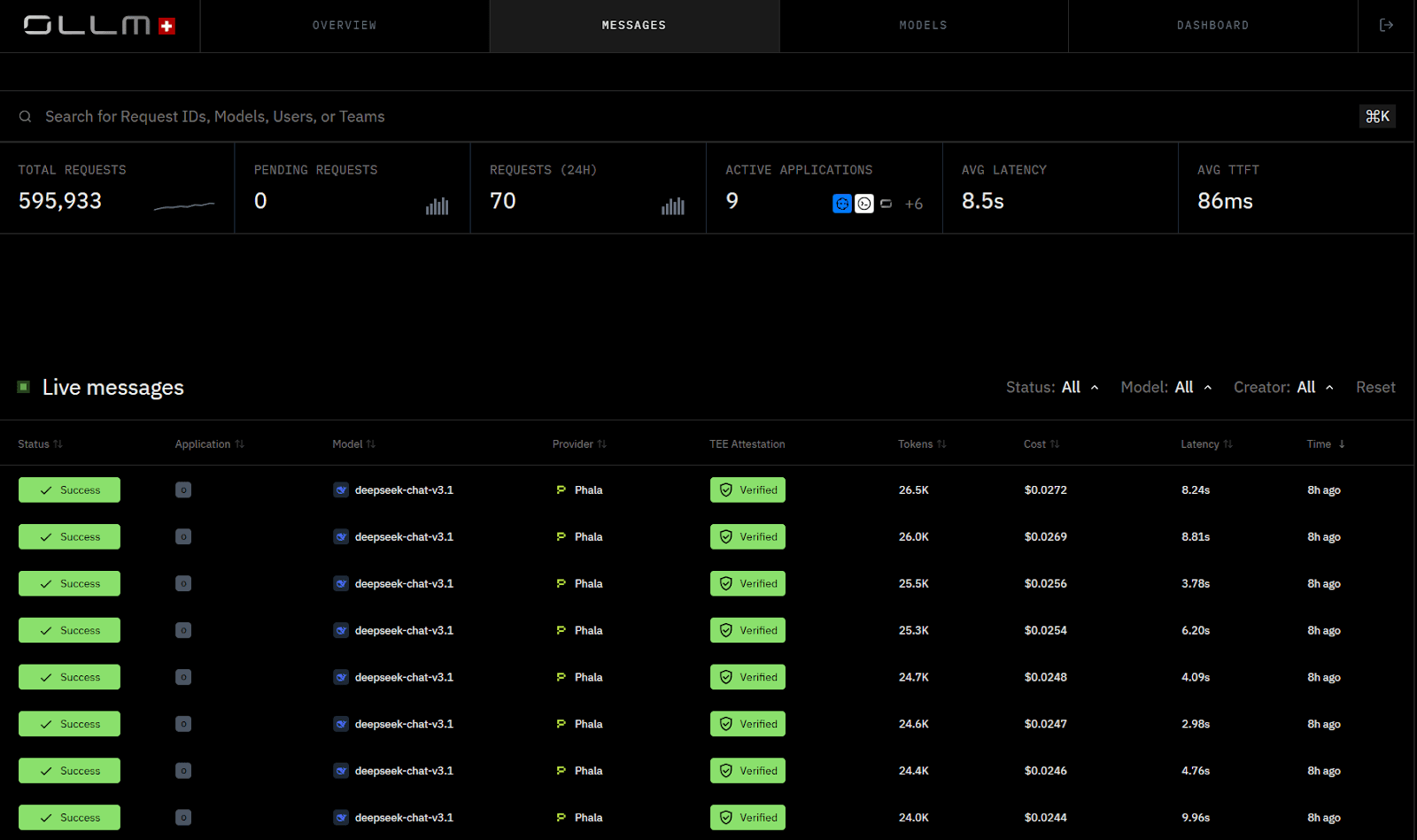Click the blue application icon under Active Applications
The image size is (1417, 840).
(842, 204)
